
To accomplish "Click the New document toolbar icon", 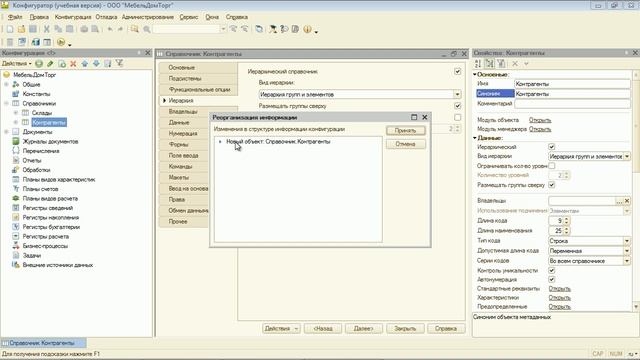I will point(10,29).
